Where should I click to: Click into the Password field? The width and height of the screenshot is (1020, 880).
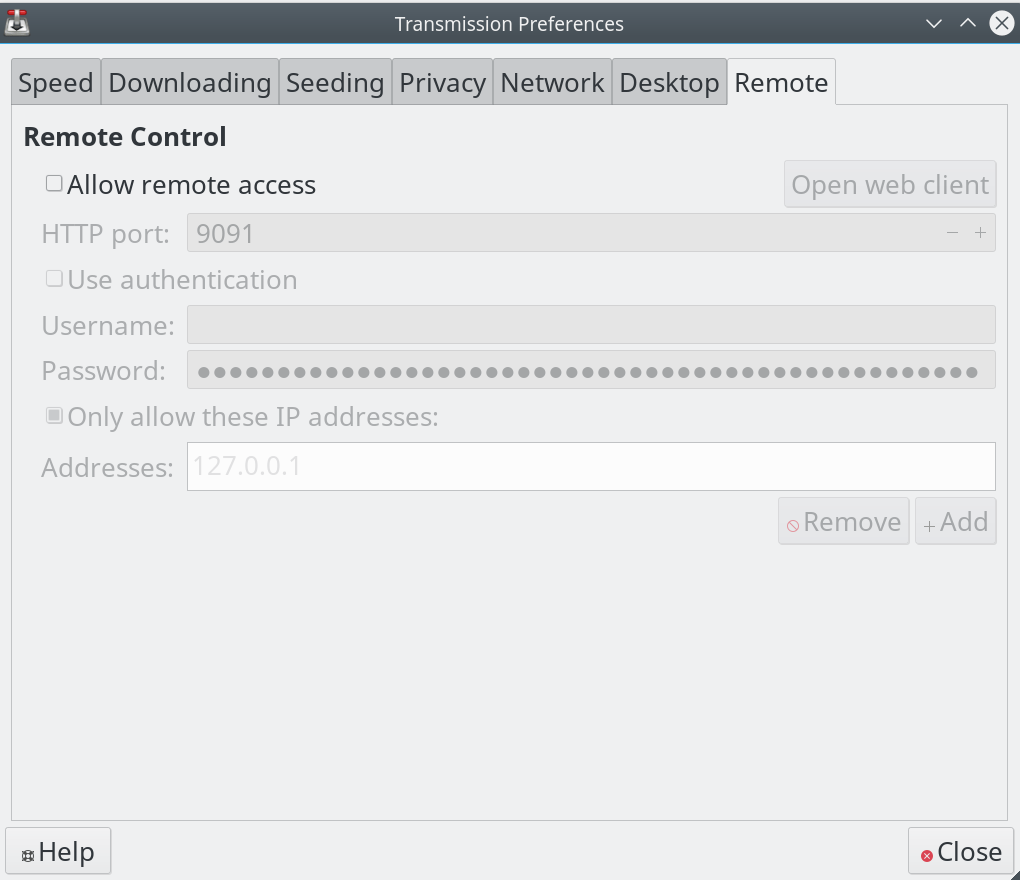pos(591,370)
